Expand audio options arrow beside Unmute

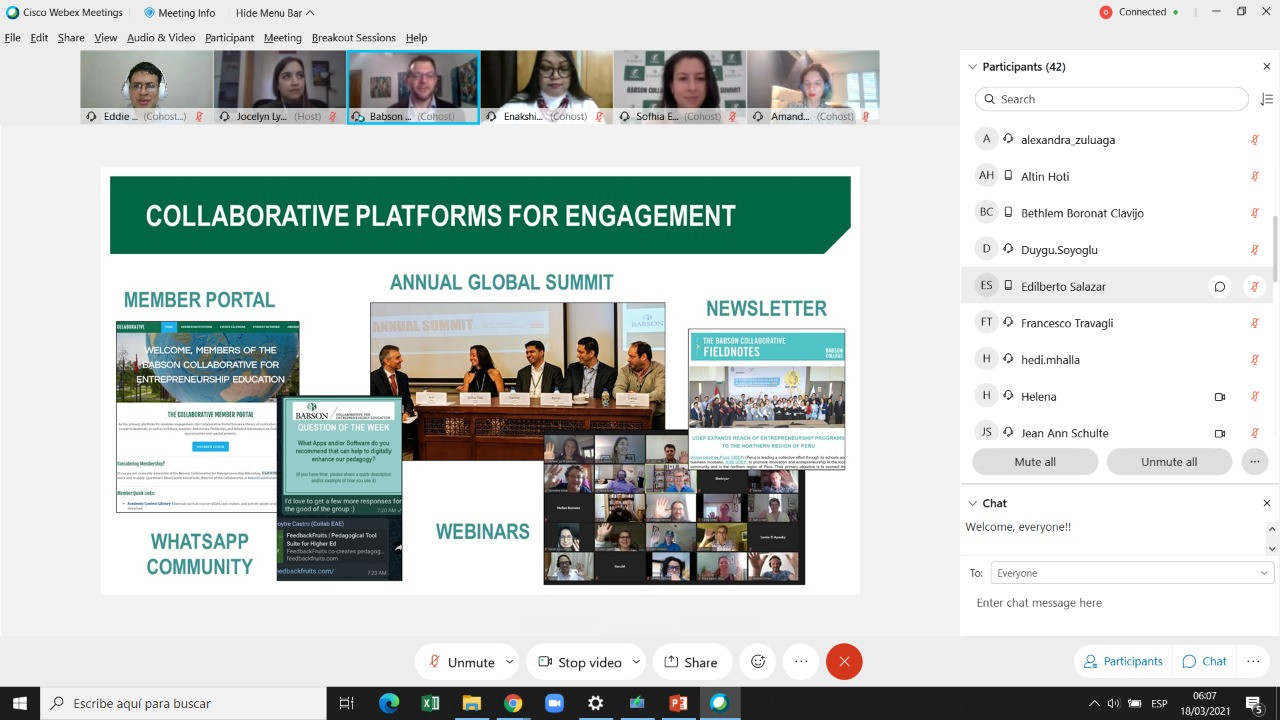point(509,662)
